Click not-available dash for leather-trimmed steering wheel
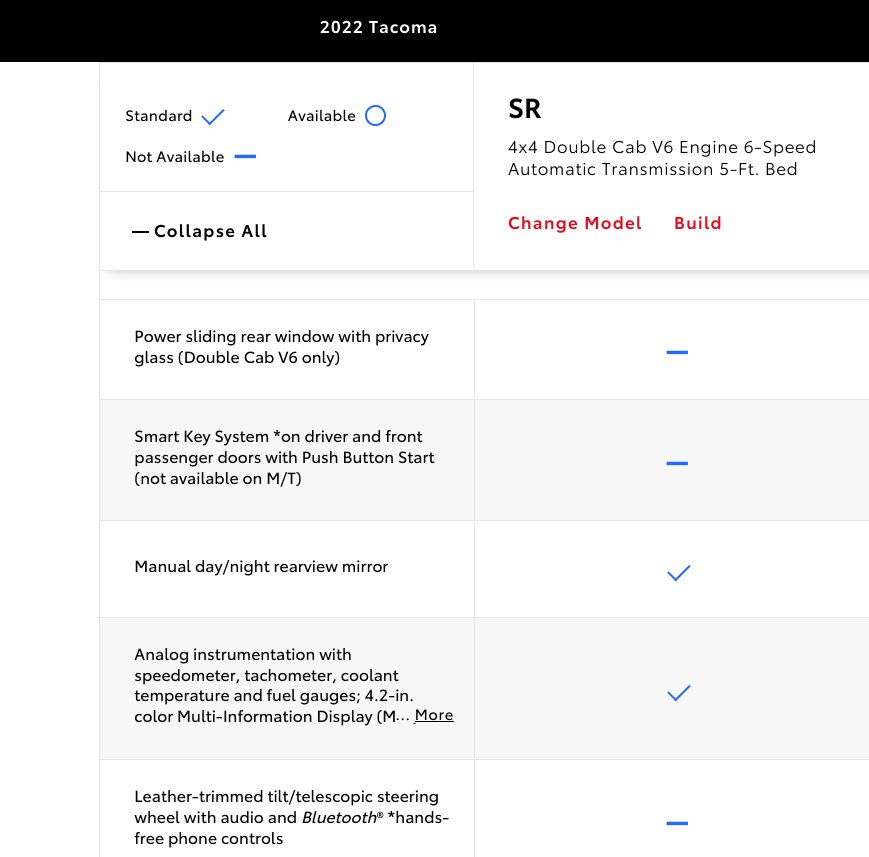Viewport: 869px width, 857px height. point(677,823)
